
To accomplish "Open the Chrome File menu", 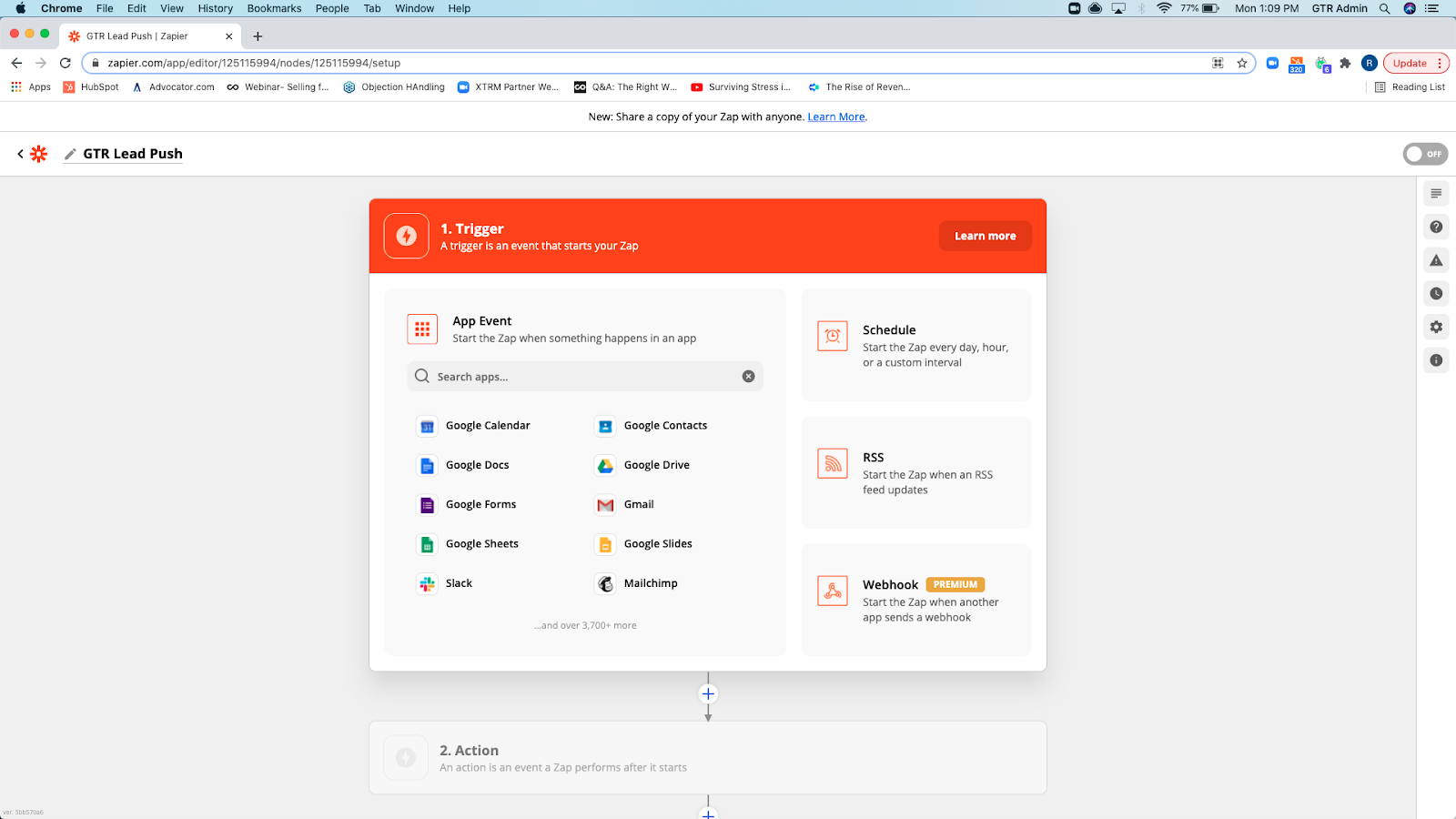I will point(105,8).
